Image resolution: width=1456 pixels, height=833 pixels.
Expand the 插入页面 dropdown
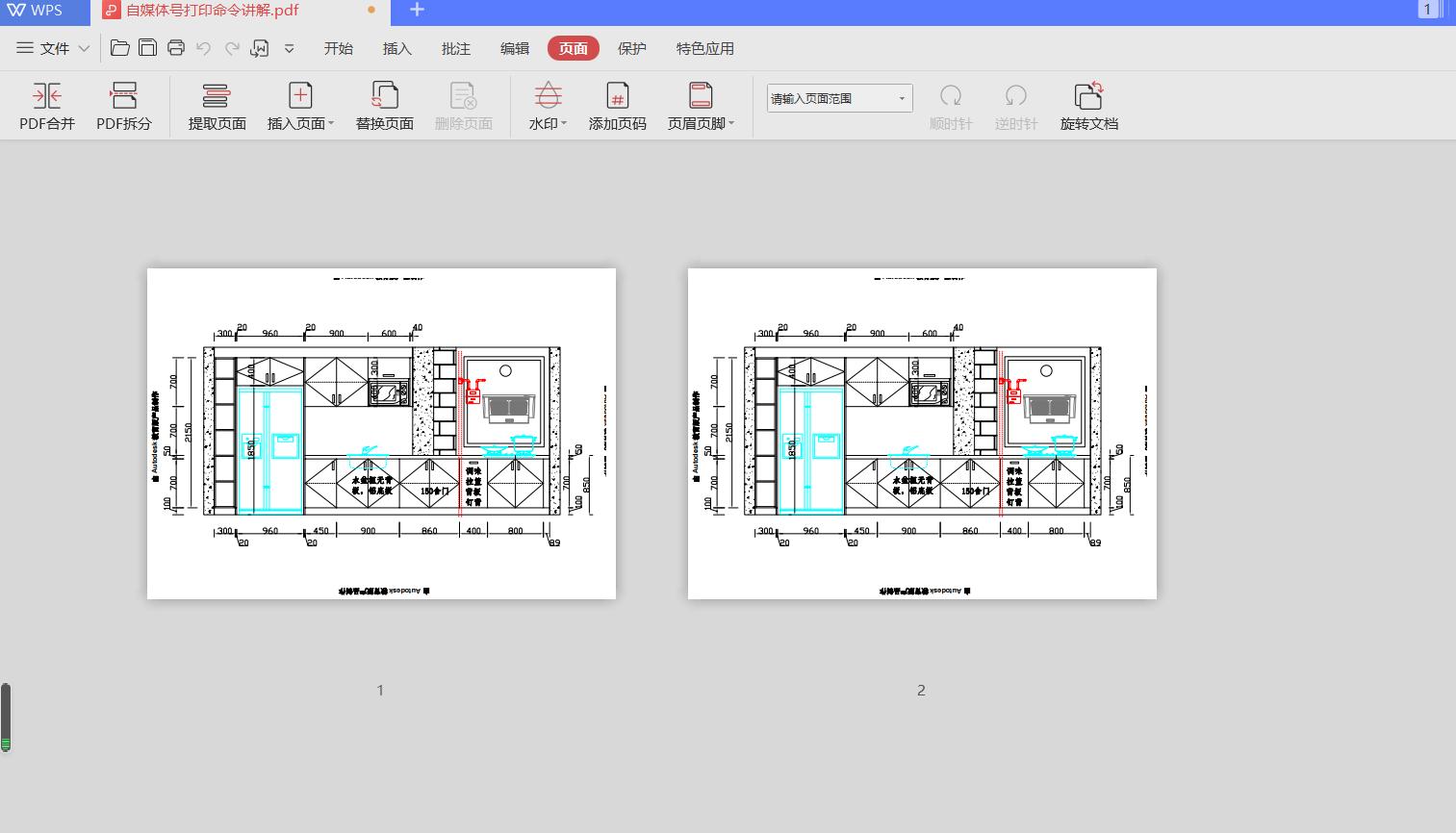pyautogui.click(x=331, y=124)
